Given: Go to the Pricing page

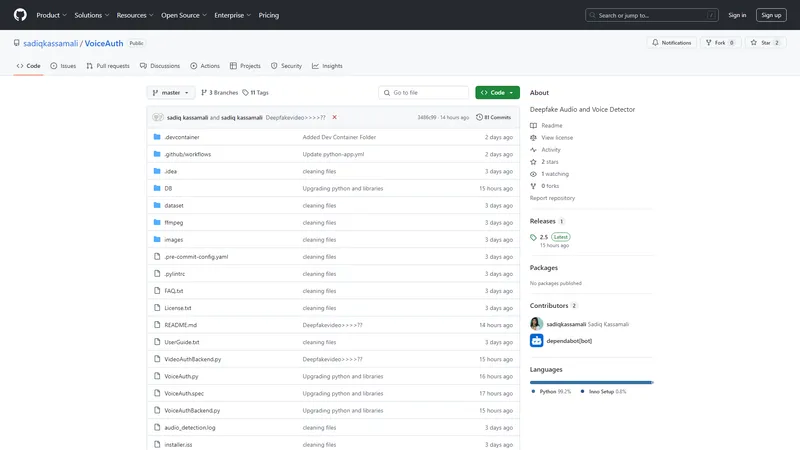Looking at the screenshot, I should (x=268, y=15).
